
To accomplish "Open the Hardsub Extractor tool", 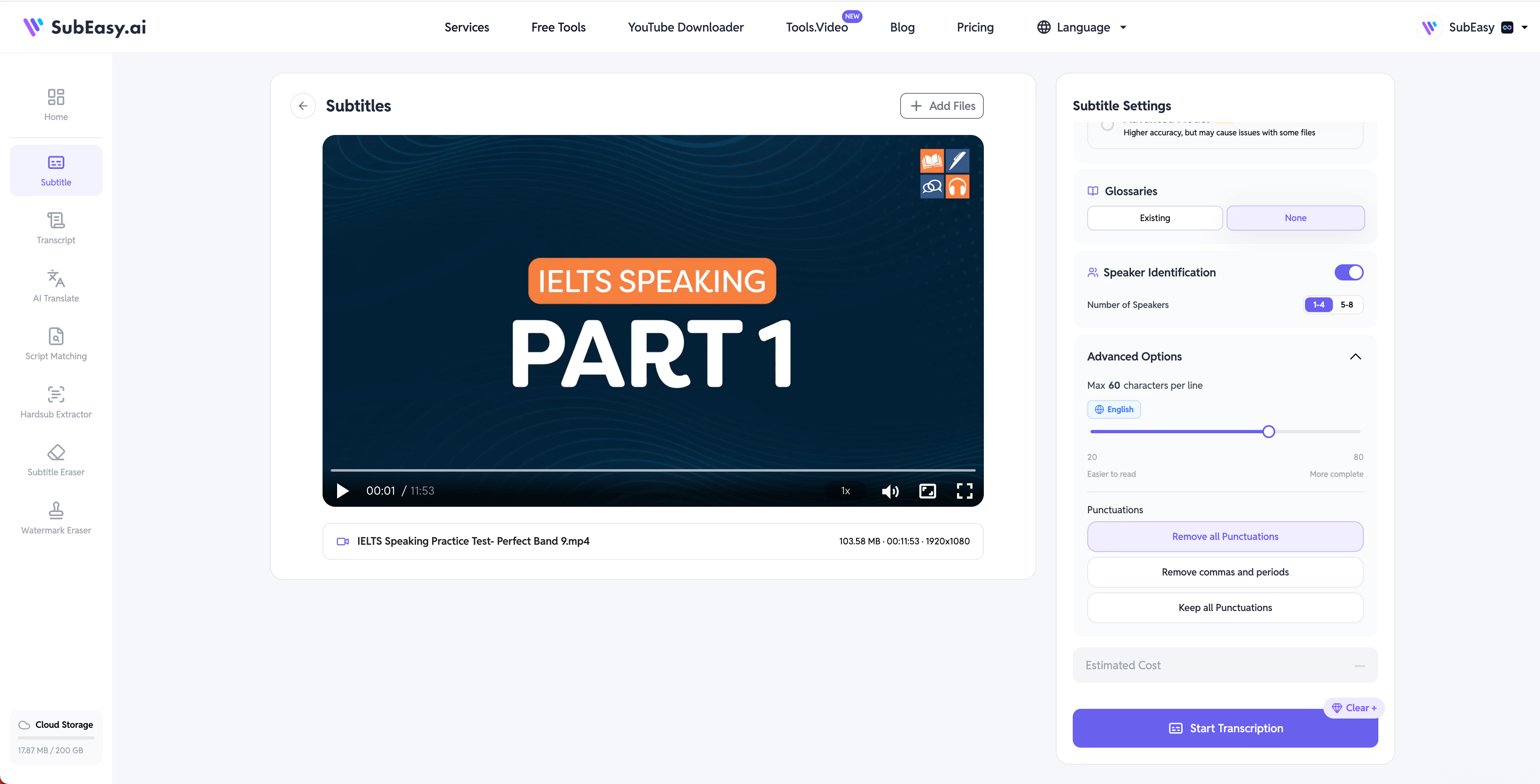I will click(56, 403).
